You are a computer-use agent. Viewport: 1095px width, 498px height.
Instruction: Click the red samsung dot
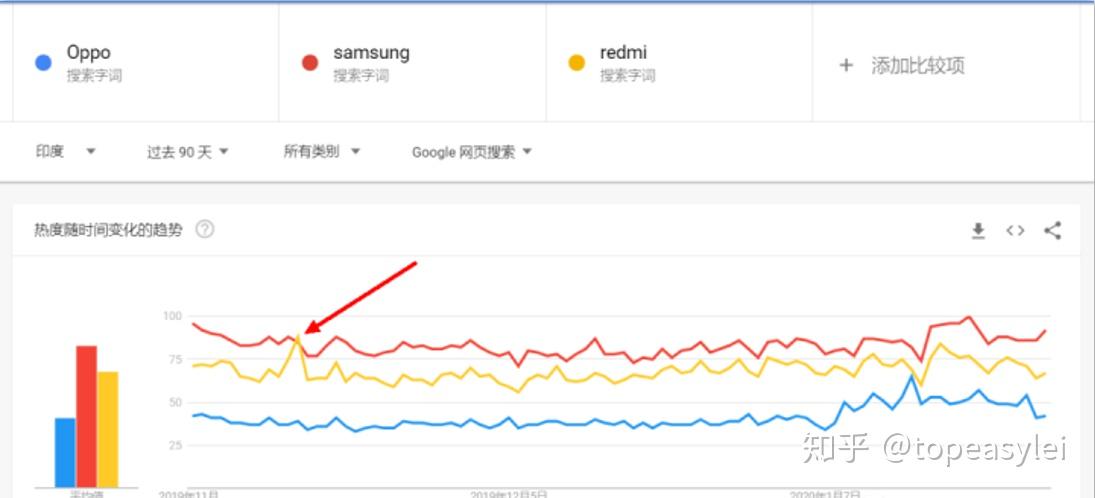tap(310, 63)
